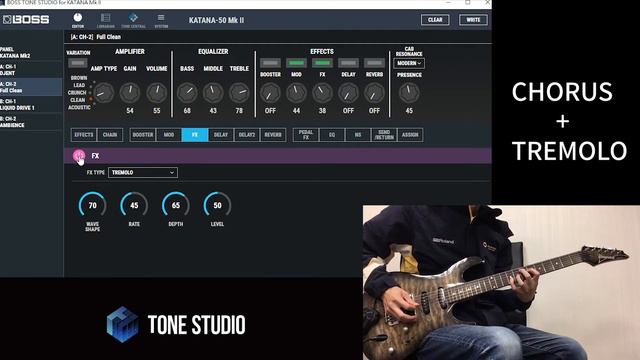This screenshot has width=640, height=360.
Task: Switch to the Chain tab
Action: [110, 135]
